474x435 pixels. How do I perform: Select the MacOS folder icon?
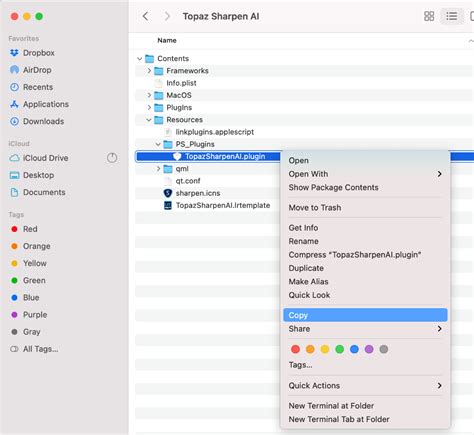159,95
